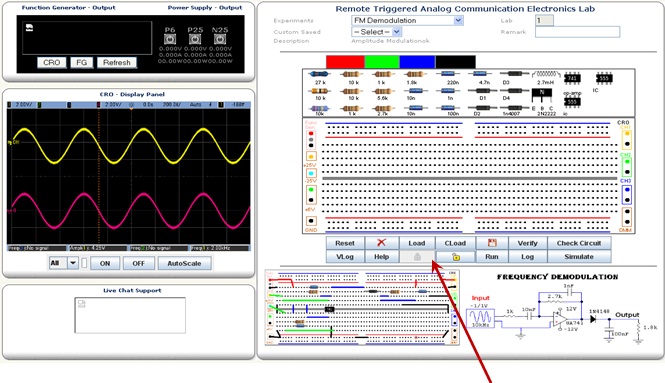Expand the Custom Saved Select dropdown
This screenshot has height=383, width=665.
376,32
